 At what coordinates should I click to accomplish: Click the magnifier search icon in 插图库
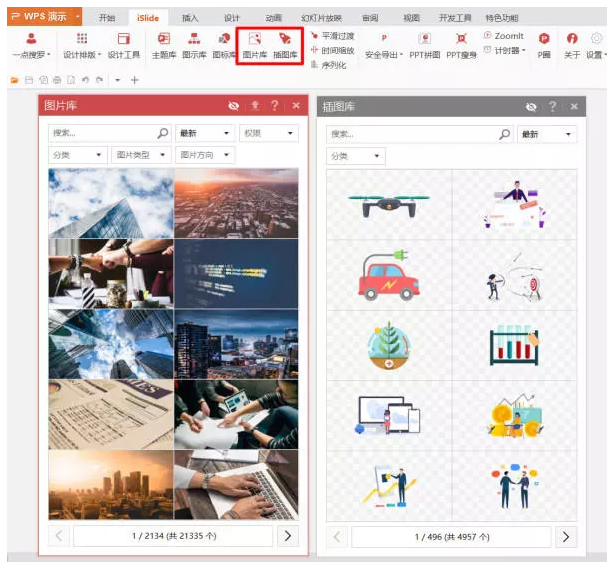pos(505,134)
